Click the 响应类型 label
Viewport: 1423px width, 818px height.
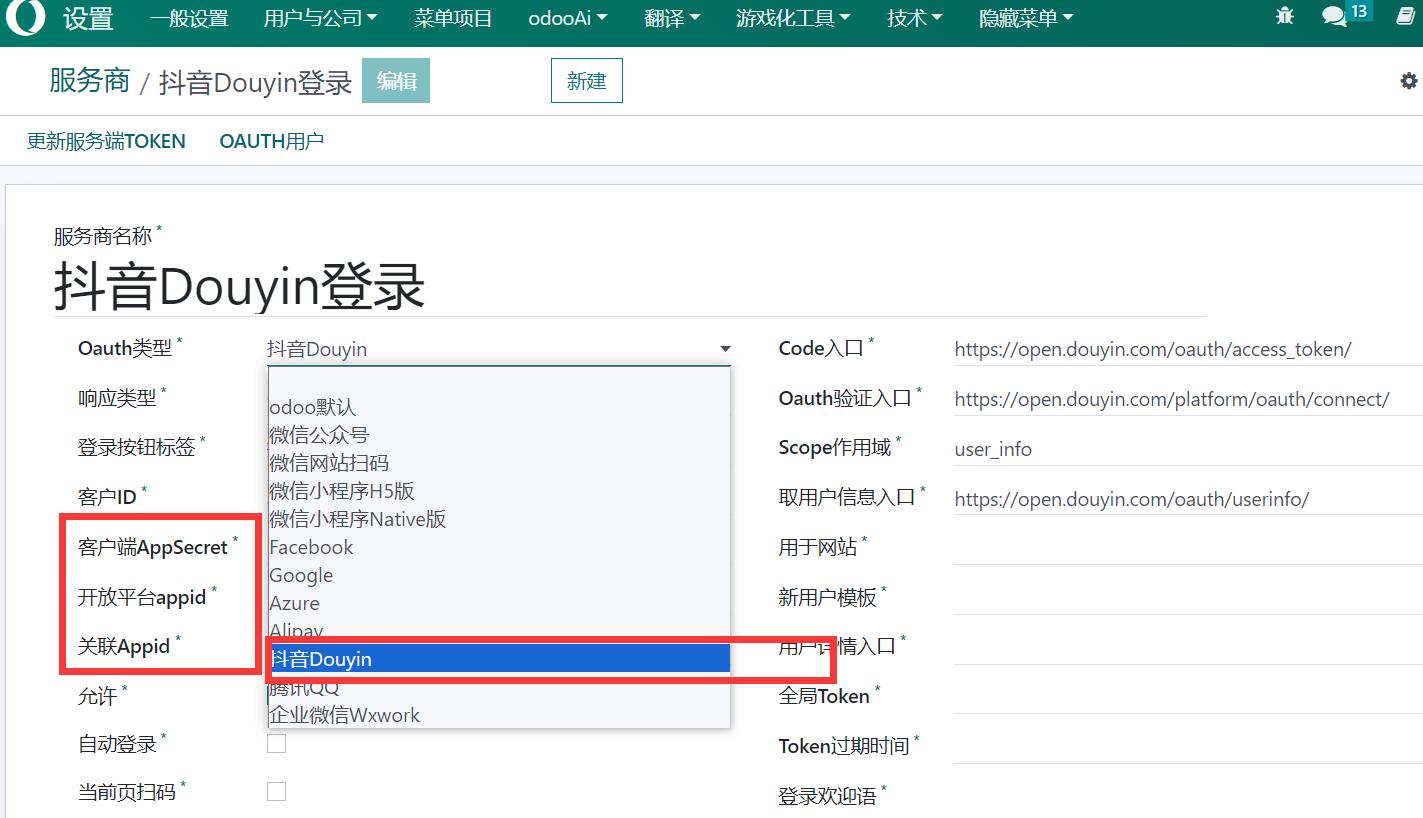tap(117, 397)
